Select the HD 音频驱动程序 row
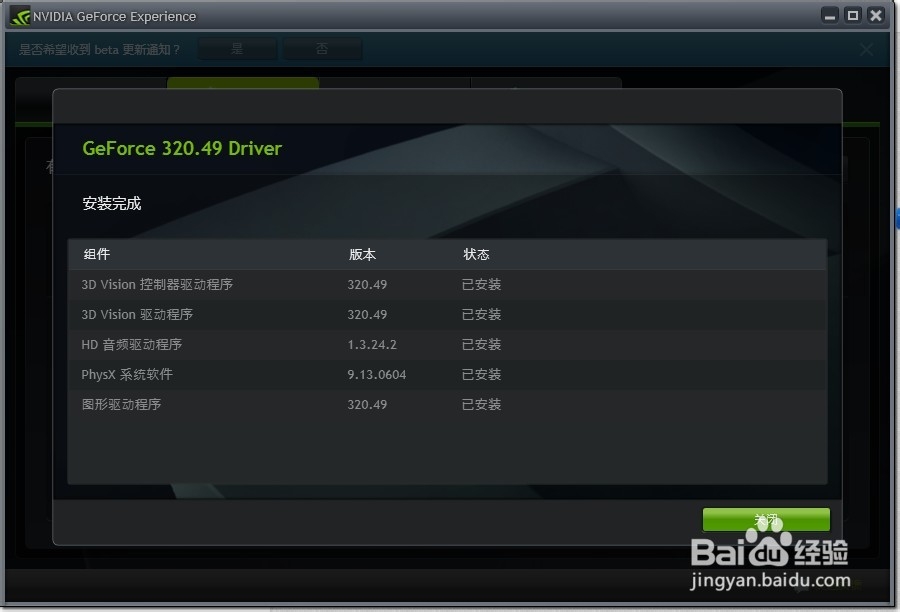 pyautogui.click(x=447, y=344)
